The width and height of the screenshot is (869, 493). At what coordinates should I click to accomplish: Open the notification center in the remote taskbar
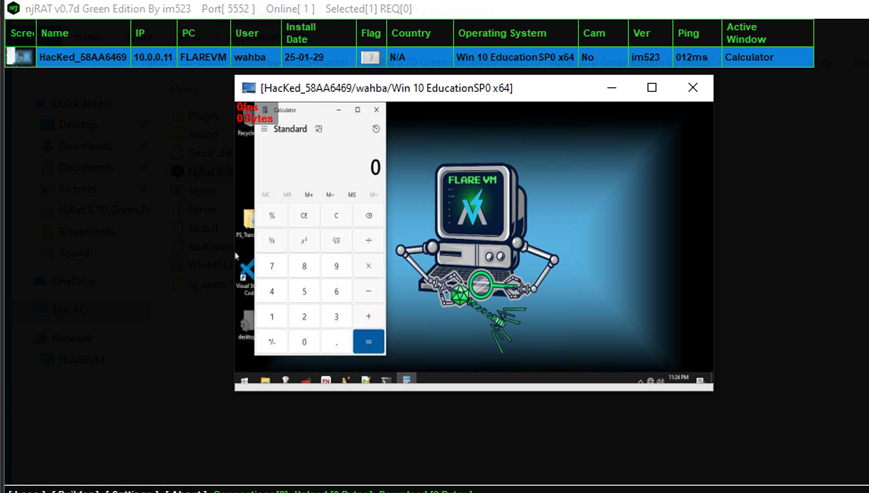point(700,381)
